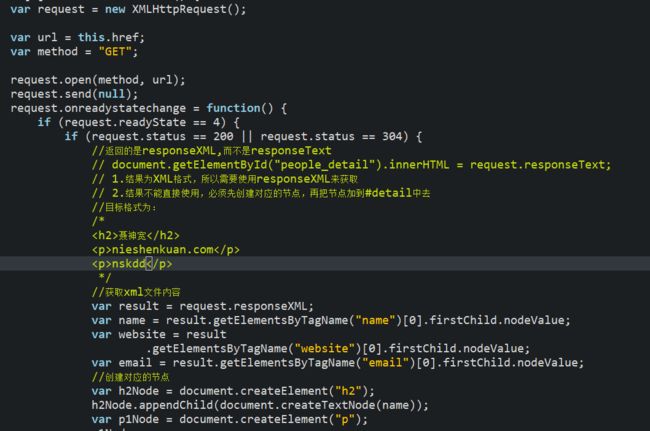Viewport: 650px width, 431px height.
Task: Click the line 'var request = new XMLHttpRequest();'
Action: pyautogui.click(x=128, y=9)
